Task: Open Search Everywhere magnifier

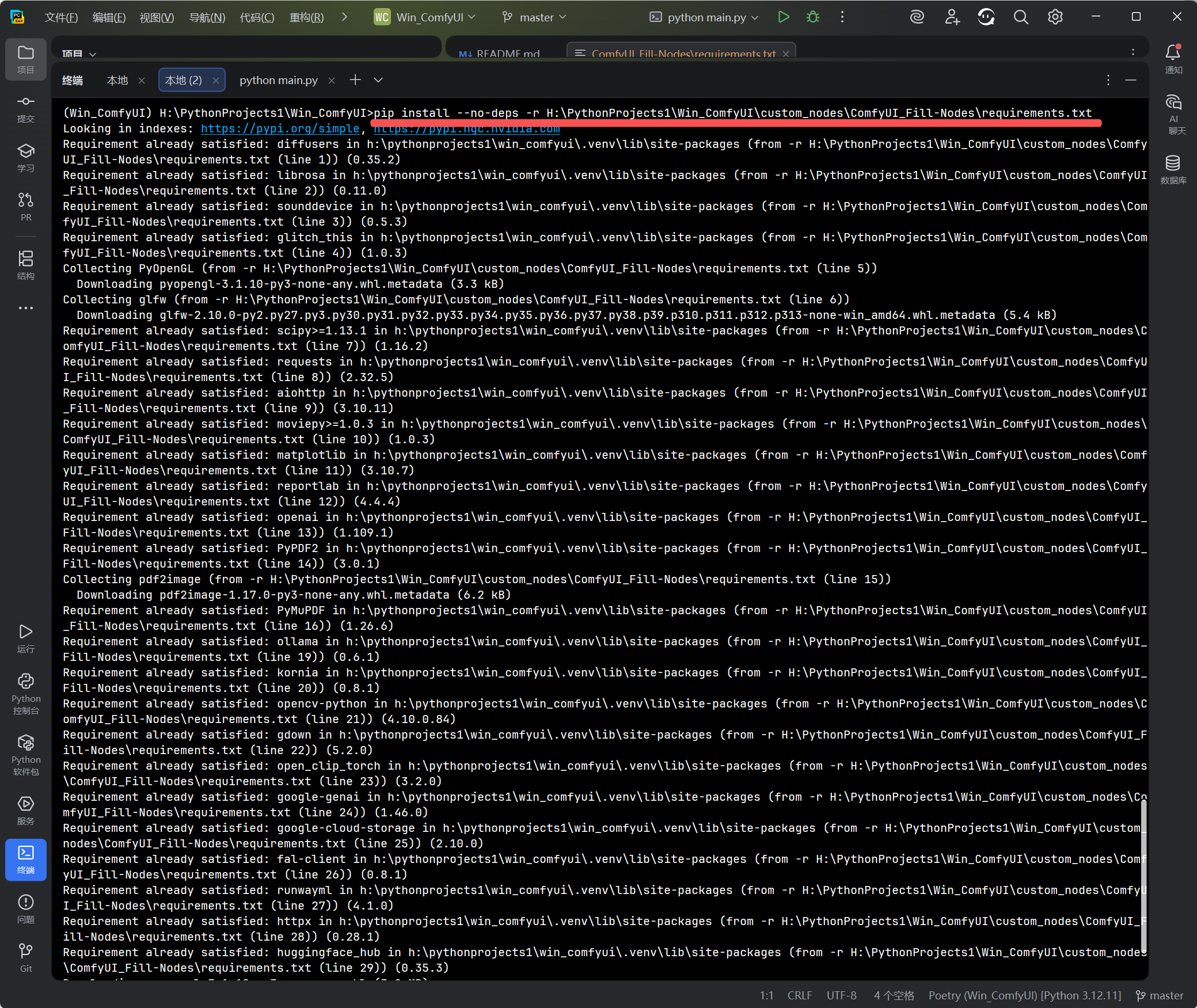Action: point(1021,17)
